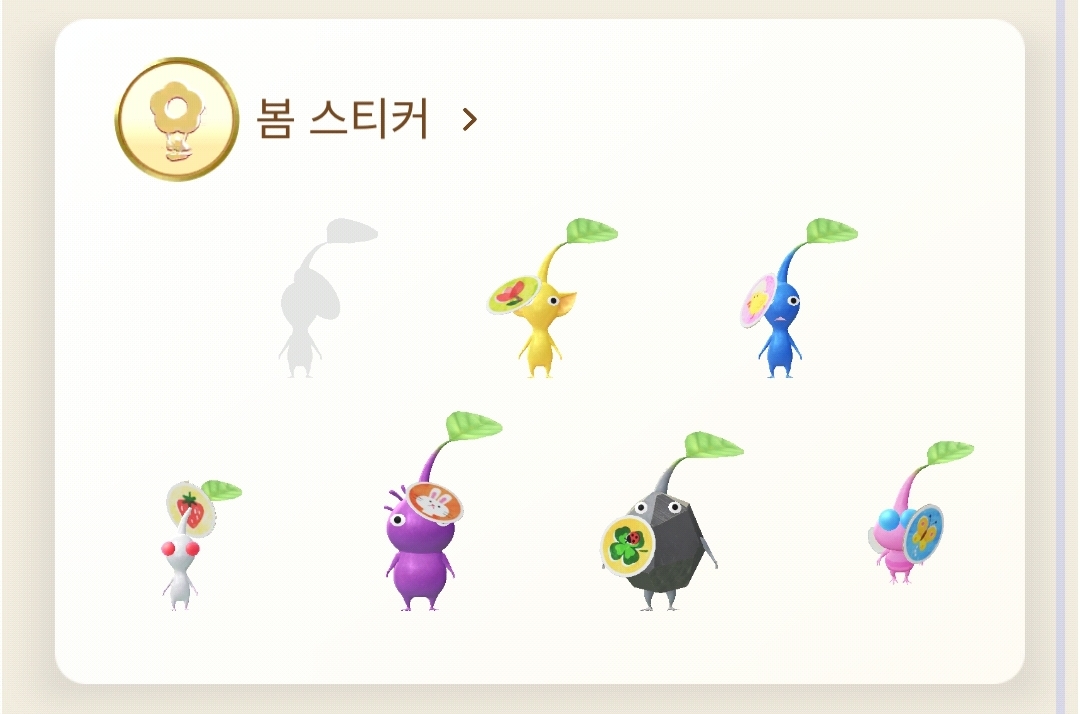Tap the gold flower badge icon
The width and height of the screenshot is (1080, 714).
pyautogui.click(x=177, y=119)
